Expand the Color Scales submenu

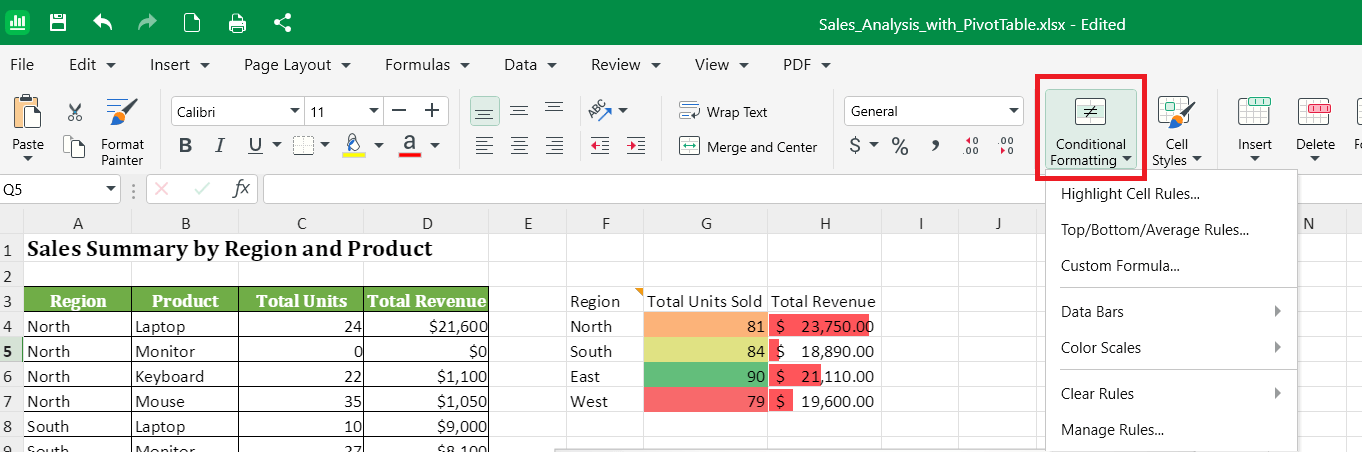(x=1171, y=348)
